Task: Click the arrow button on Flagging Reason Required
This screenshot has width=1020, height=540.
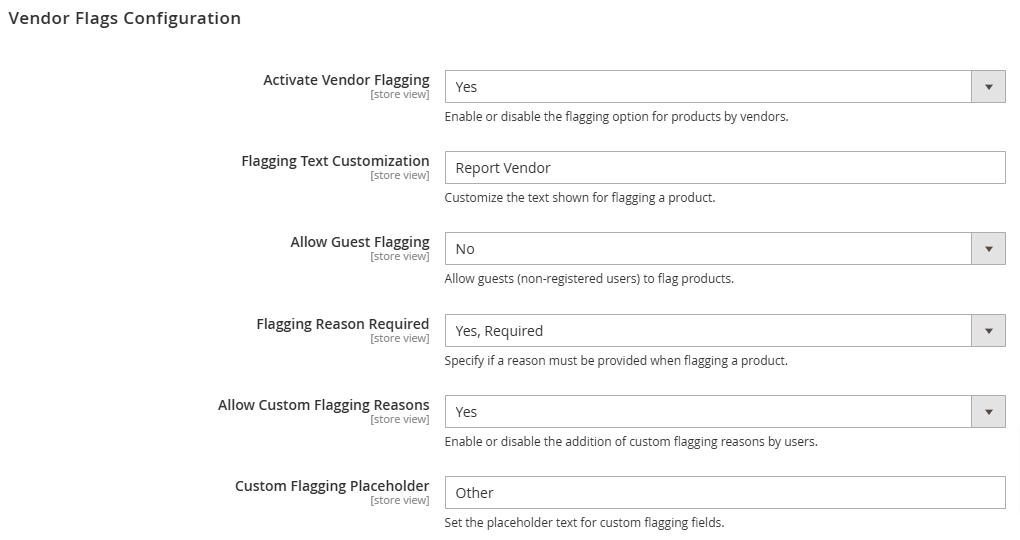Action: (x=988, y=331)
